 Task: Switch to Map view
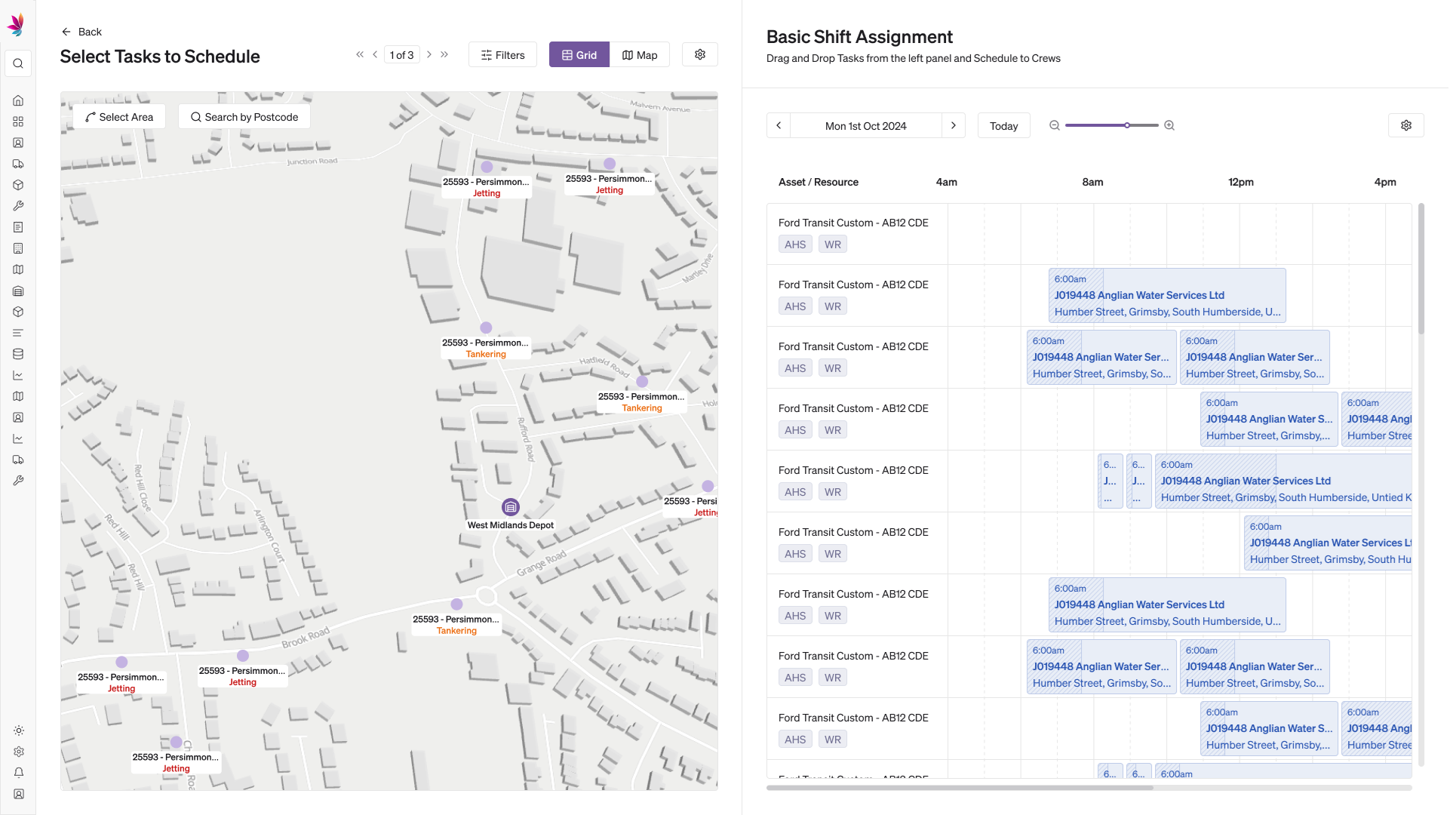tap(640, 55)
